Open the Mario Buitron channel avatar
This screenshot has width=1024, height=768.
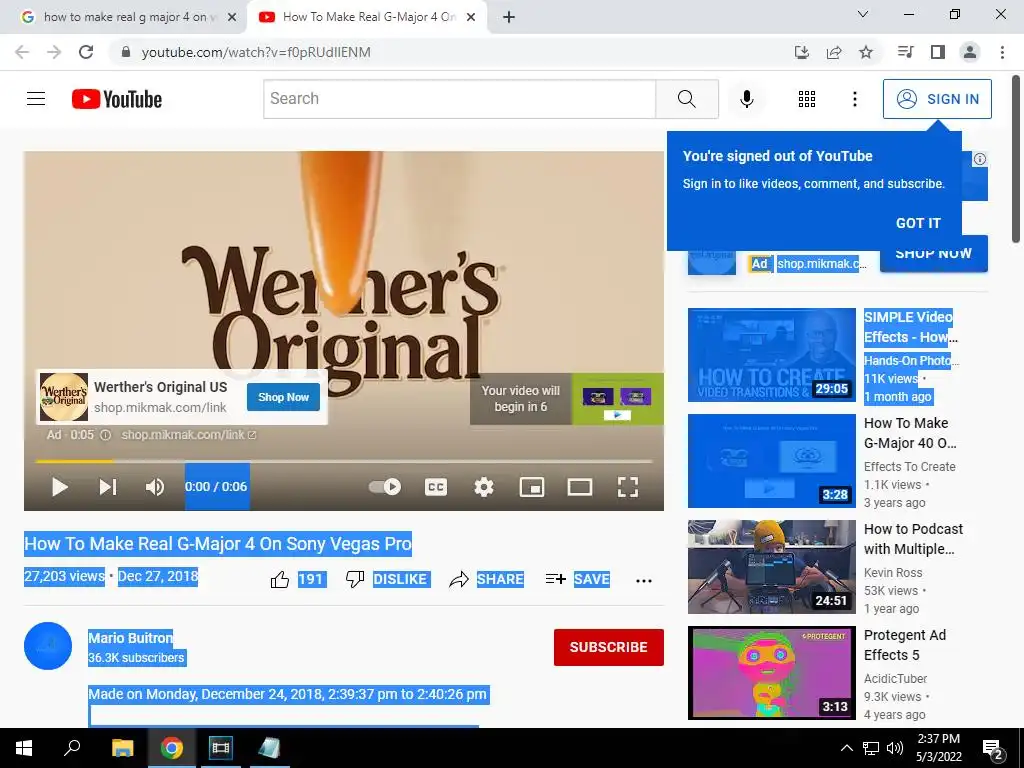pyautogui.click(x=48, y=646)
